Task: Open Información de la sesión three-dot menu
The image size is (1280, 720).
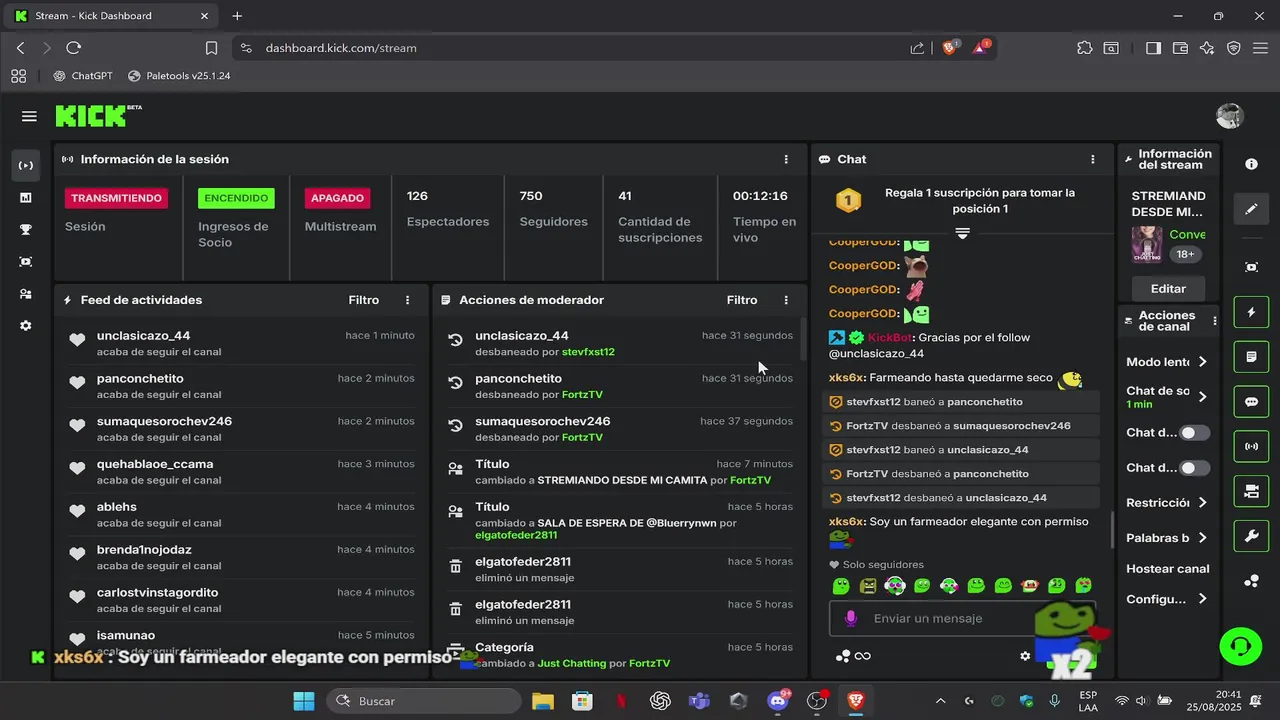Action: 786,159
